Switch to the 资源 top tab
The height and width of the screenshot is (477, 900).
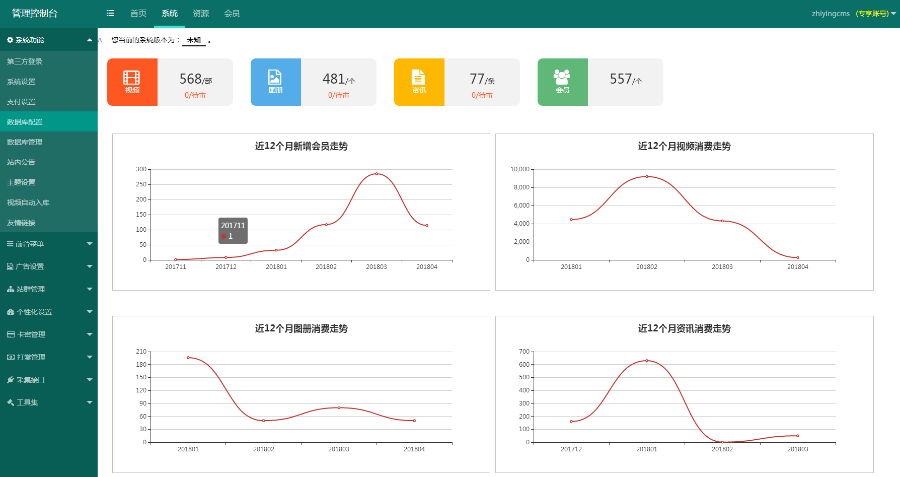201,13
